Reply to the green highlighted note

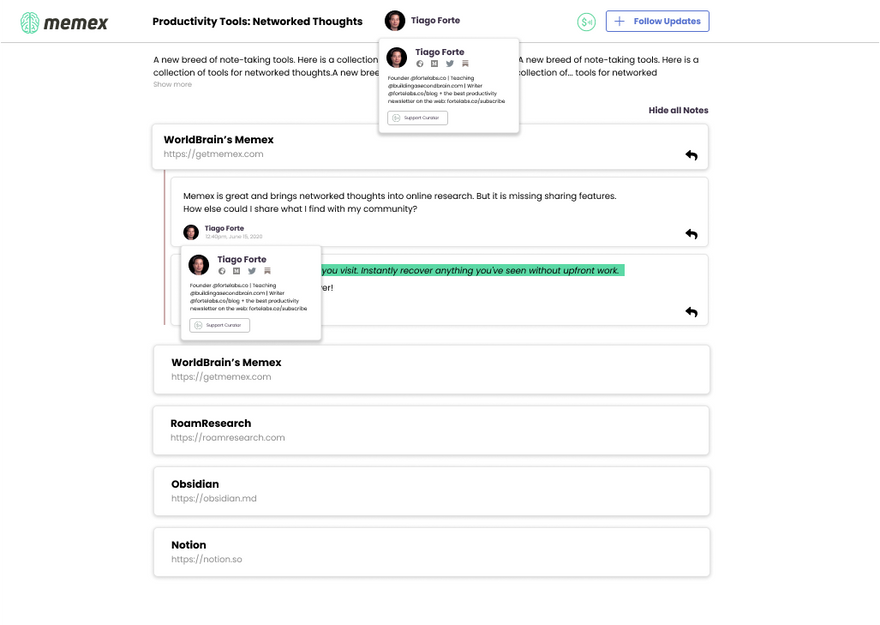pyautogui.click(x=691, y=312)
